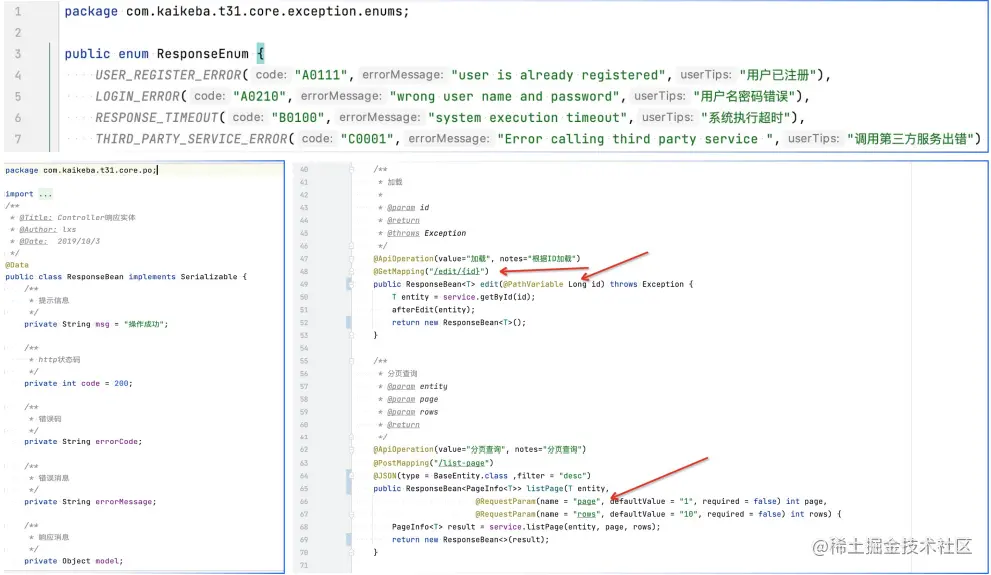Image resolution: width=991 pixels, height=575 pixels.
Task: Click the @Author tag in ResponseBean Javadoc
Action: point(38,229)
